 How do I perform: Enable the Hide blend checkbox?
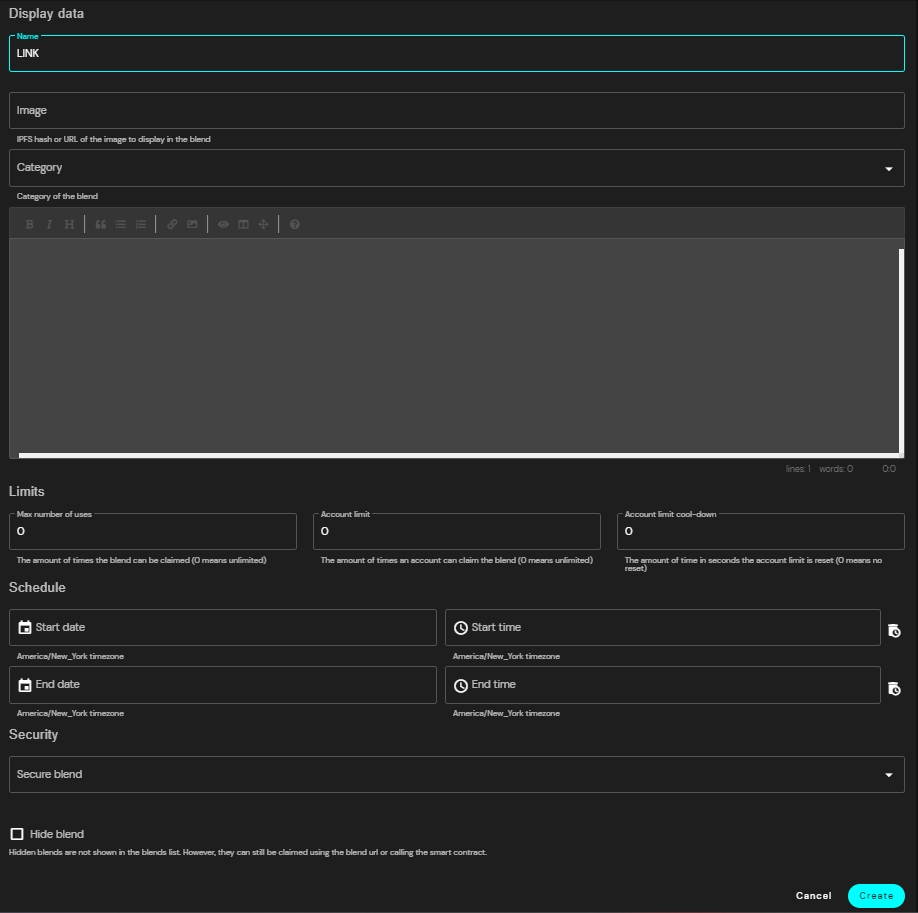[x=17, y=834]
